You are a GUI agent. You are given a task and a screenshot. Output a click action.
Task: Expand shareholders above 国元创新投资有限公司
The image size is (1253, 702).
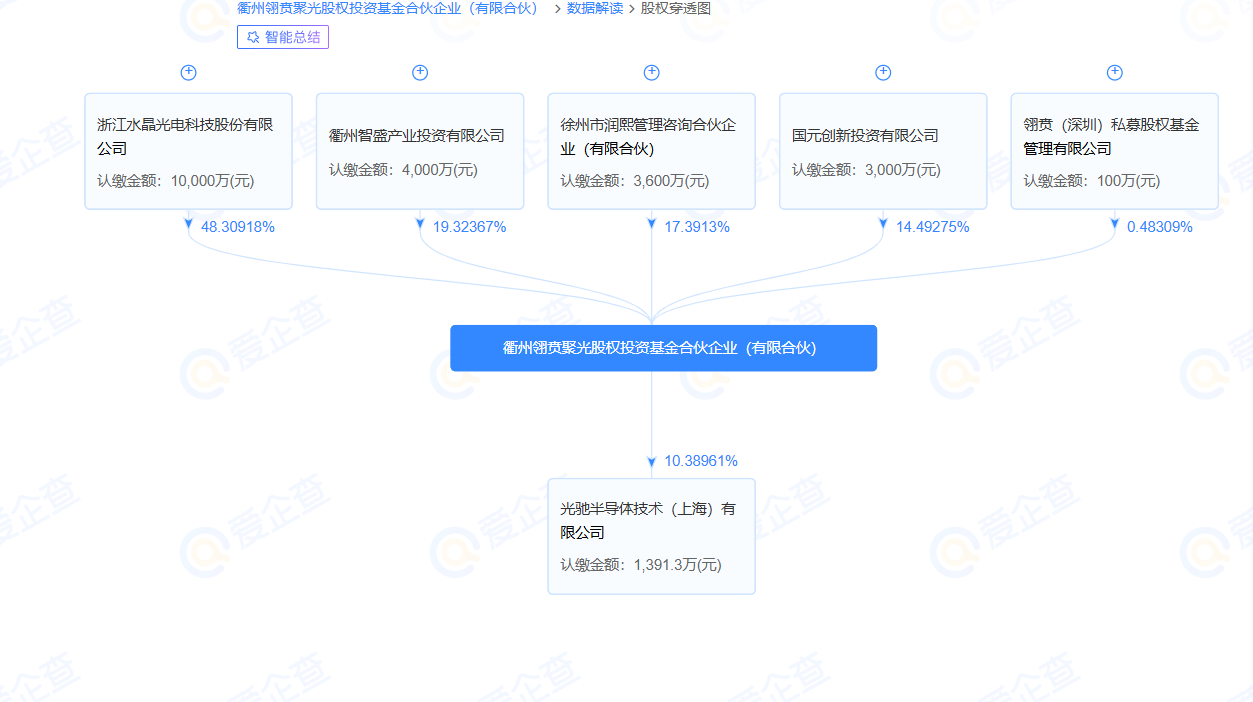point(883,73)
